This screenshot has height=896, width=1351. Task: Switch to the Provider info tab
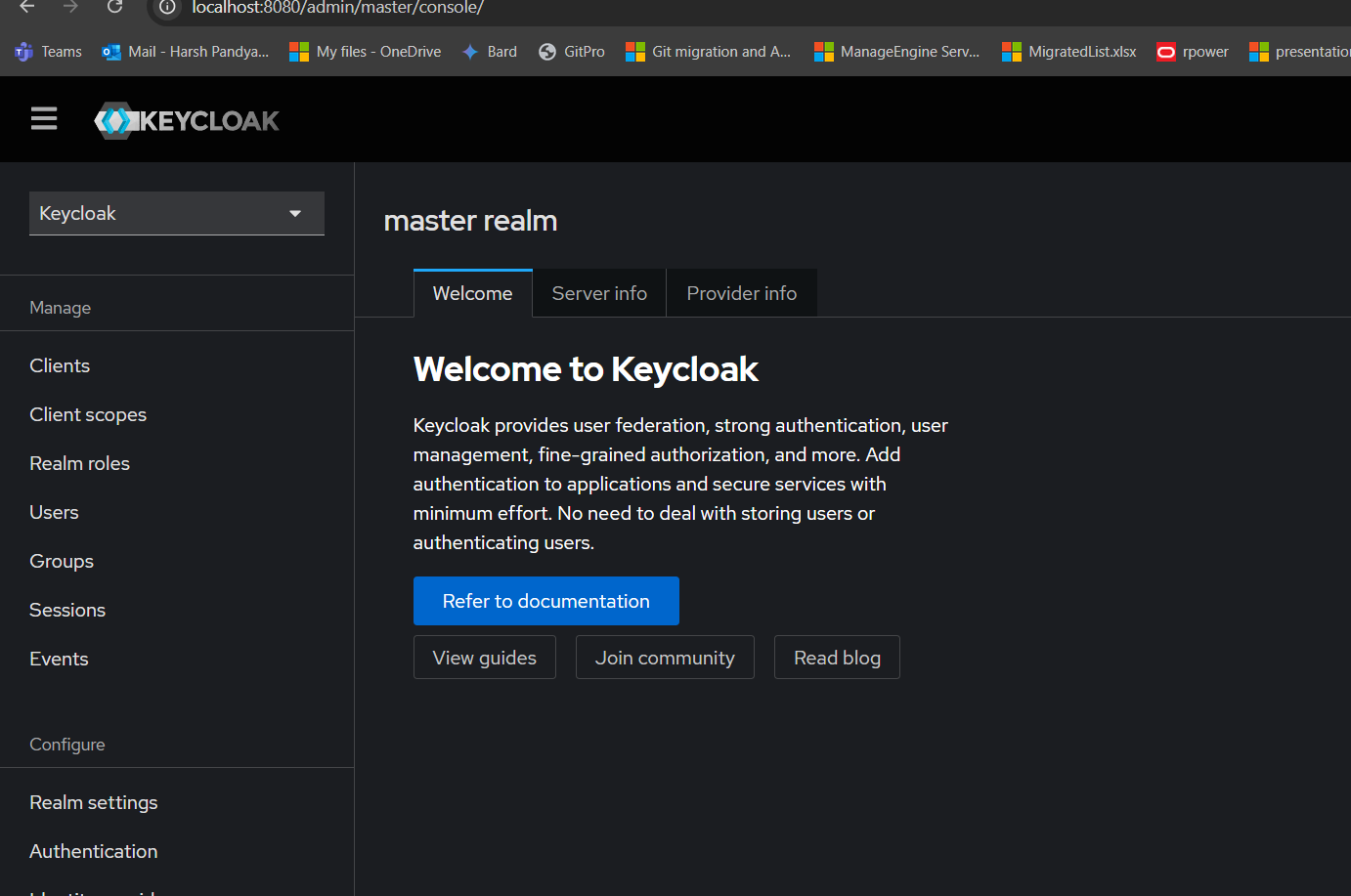point(742,293)
